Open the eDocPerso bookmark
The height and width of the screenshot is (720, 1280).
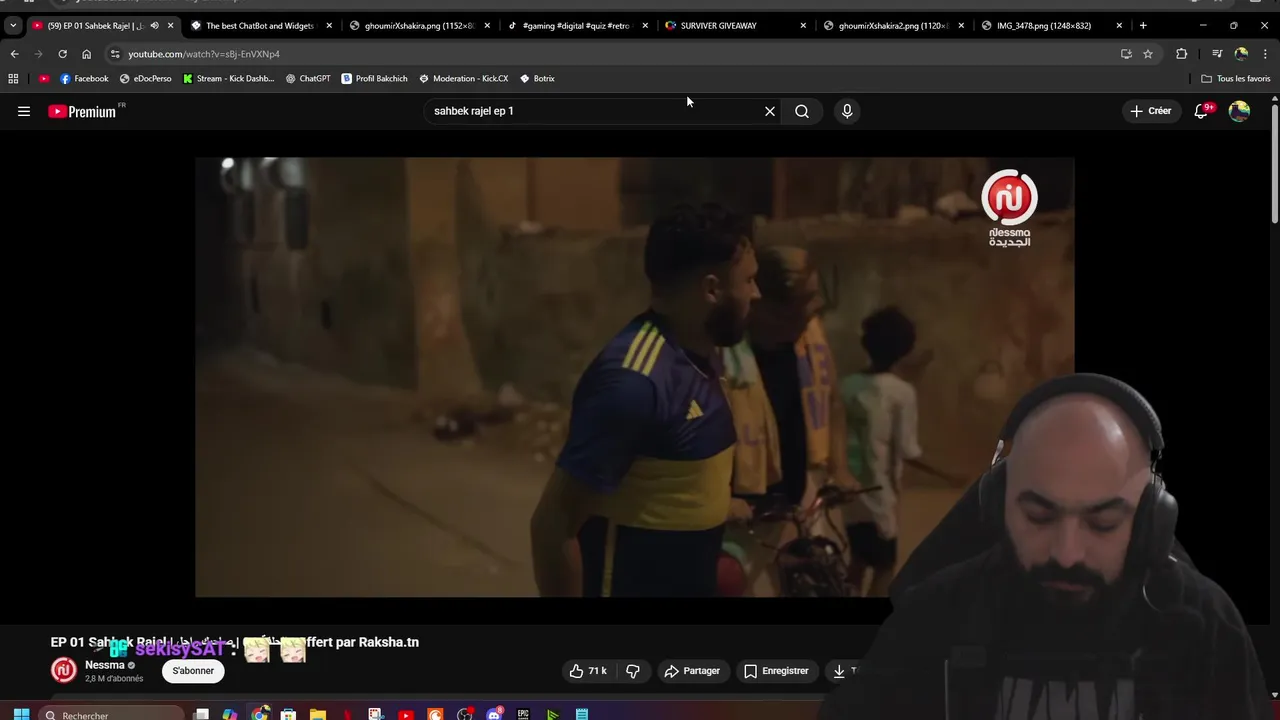145,78
